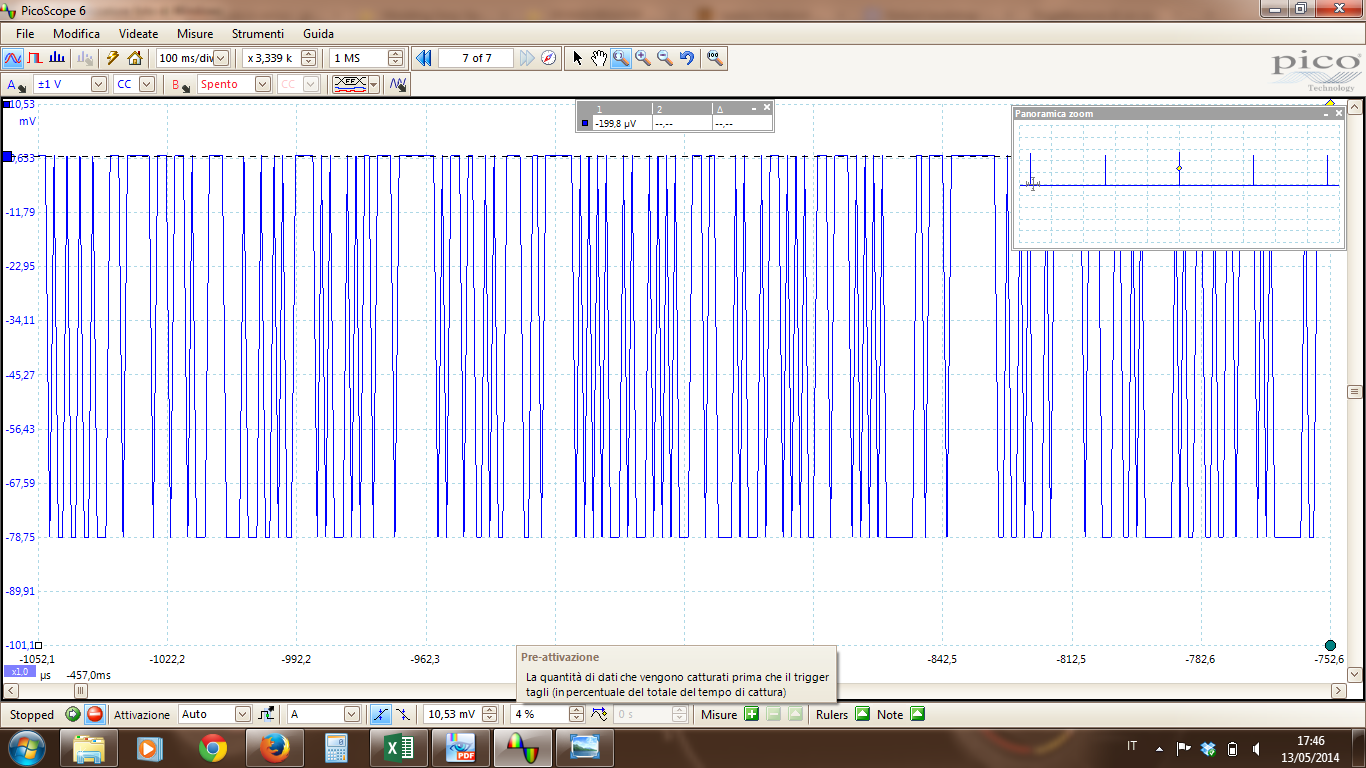
Task: Go to first waveform buffer
Action: pyautogui.click(x=423, y=58)
